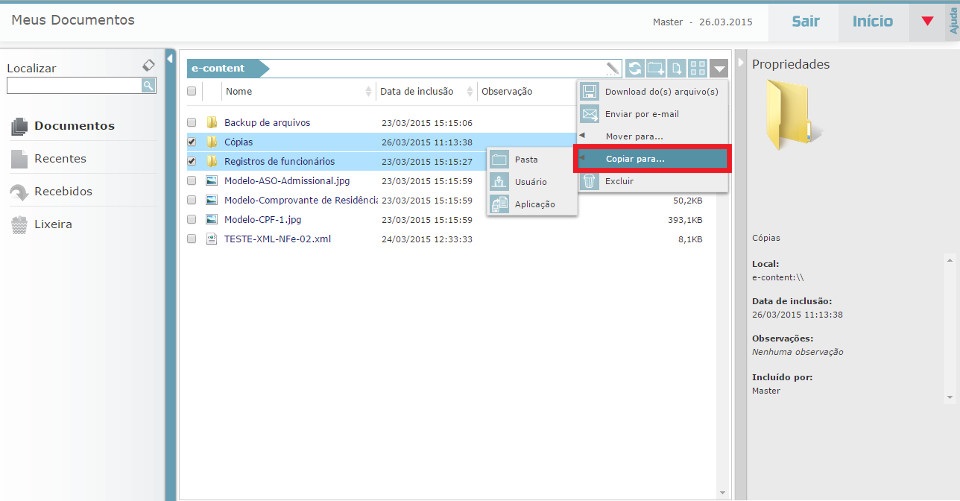The height and width of the screenshot is (501, 960).
Task: Toggle the select-all checkbox in header
Action: click(x=192, y=91)
